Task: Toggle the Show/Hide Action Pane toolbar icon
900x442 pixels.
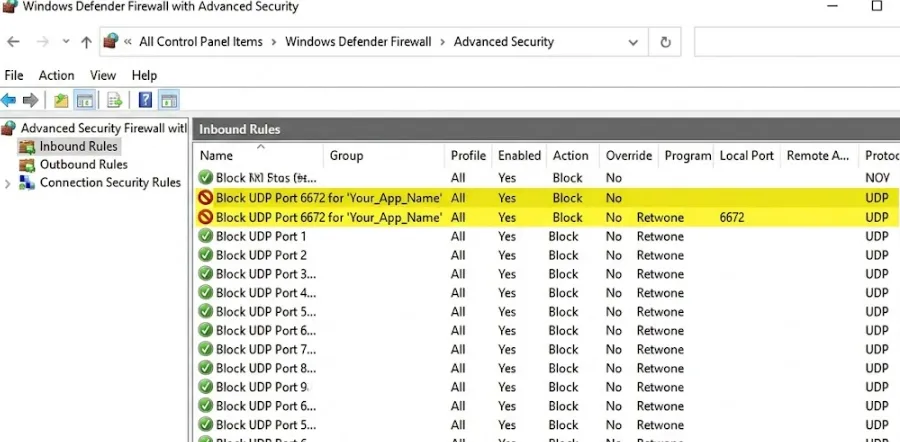Action: pyautogui.click(x=169, y=100)
